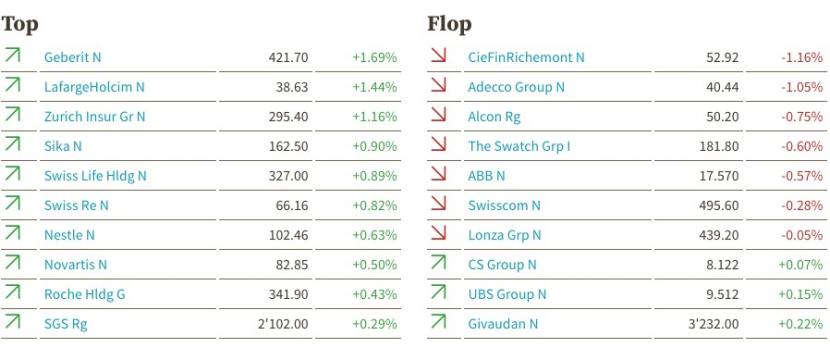This screenshot has height=360, width=830.
Task: Click the red arrow next to Lonza Grp N
Action: [438, 233]
